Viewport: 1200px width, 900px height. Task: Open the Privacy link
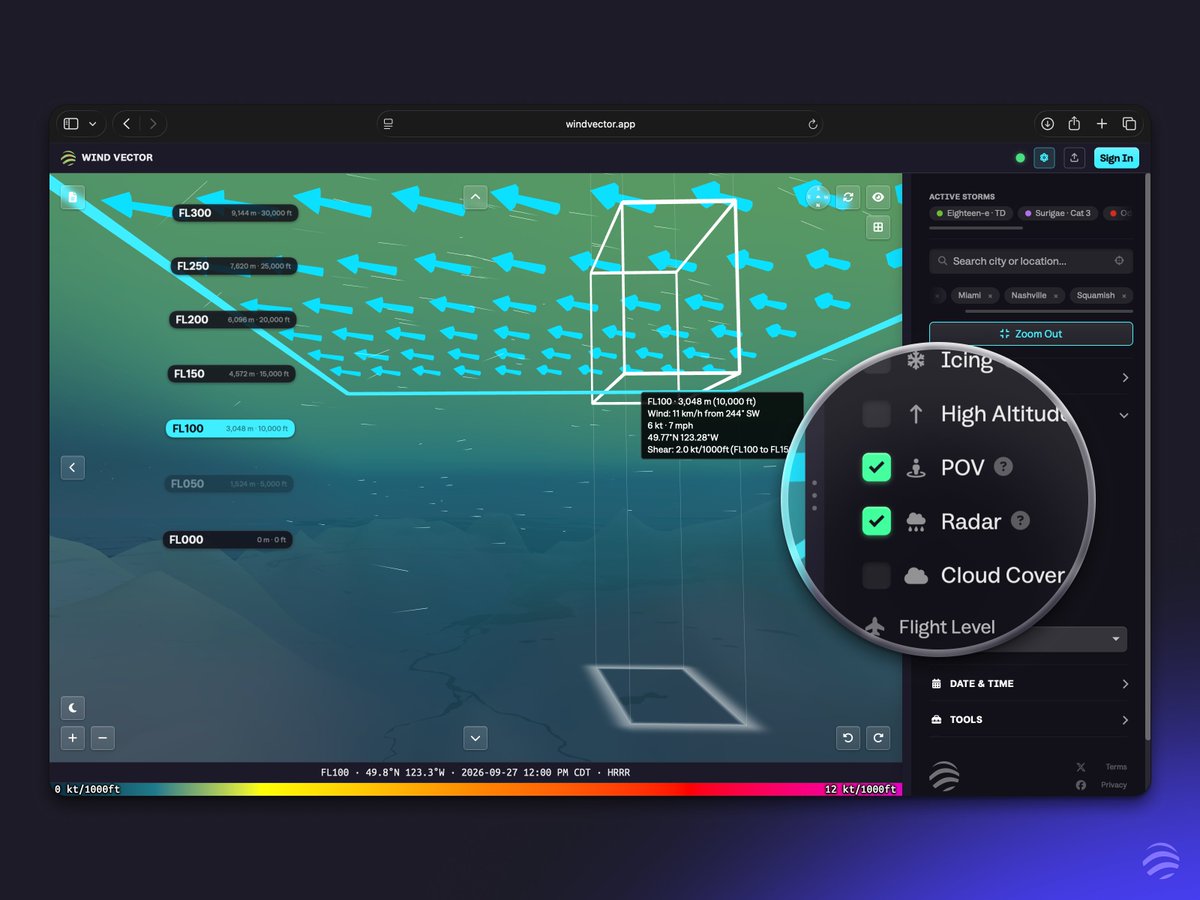pyautogui.click(x=1114, y=785)
